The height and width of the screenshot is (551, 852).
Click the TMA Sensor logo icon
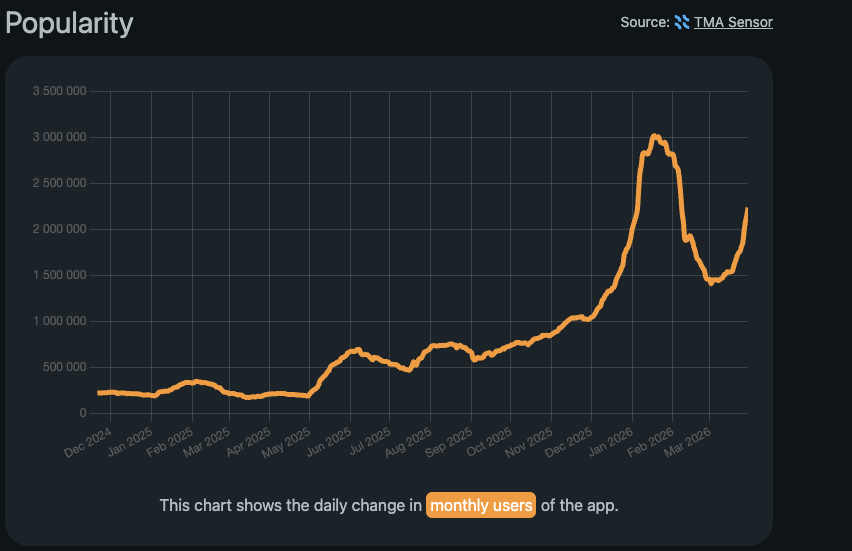682,22
